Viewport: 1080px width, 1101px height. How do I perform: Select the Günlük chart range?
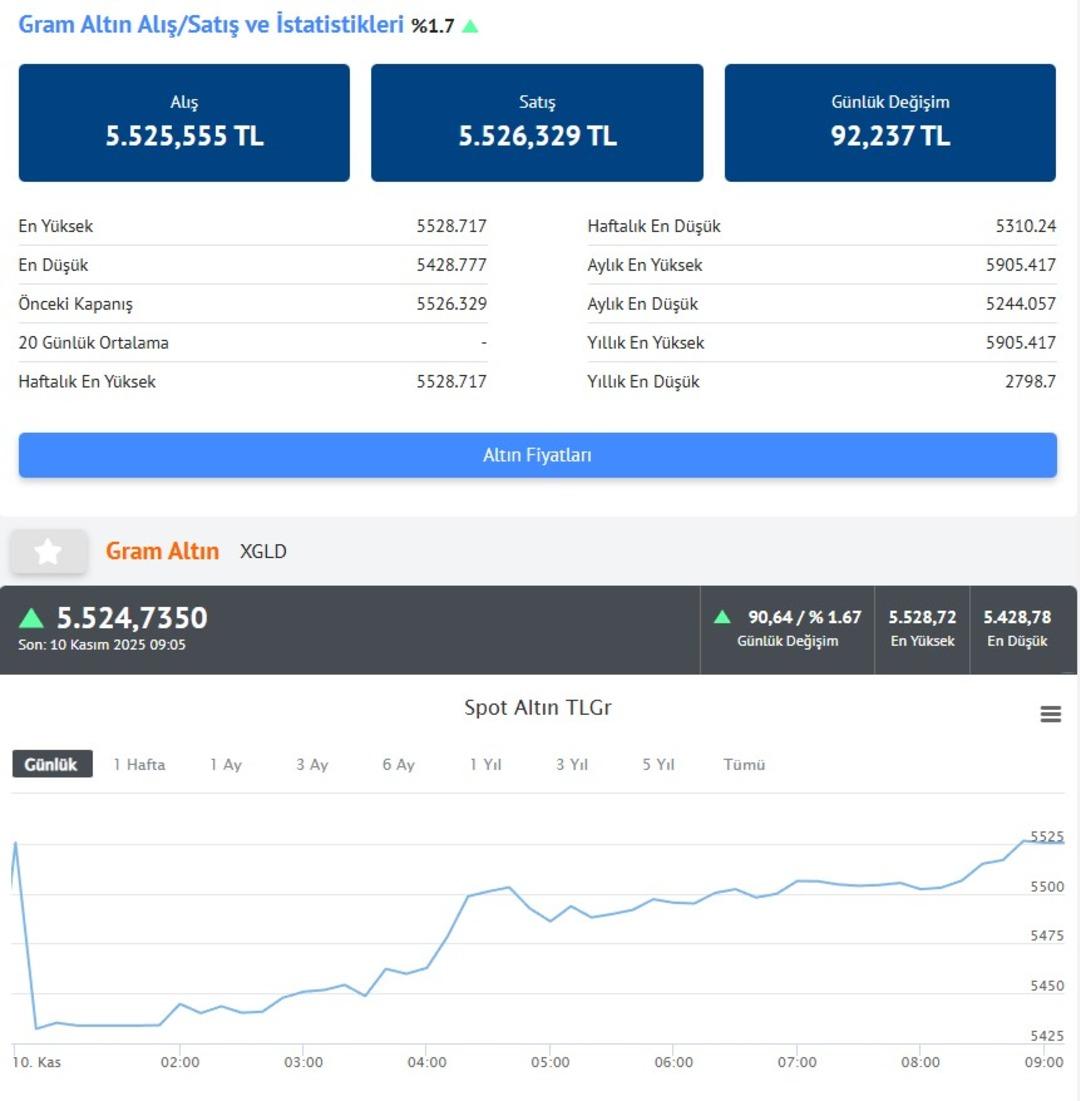click(52, 764)
